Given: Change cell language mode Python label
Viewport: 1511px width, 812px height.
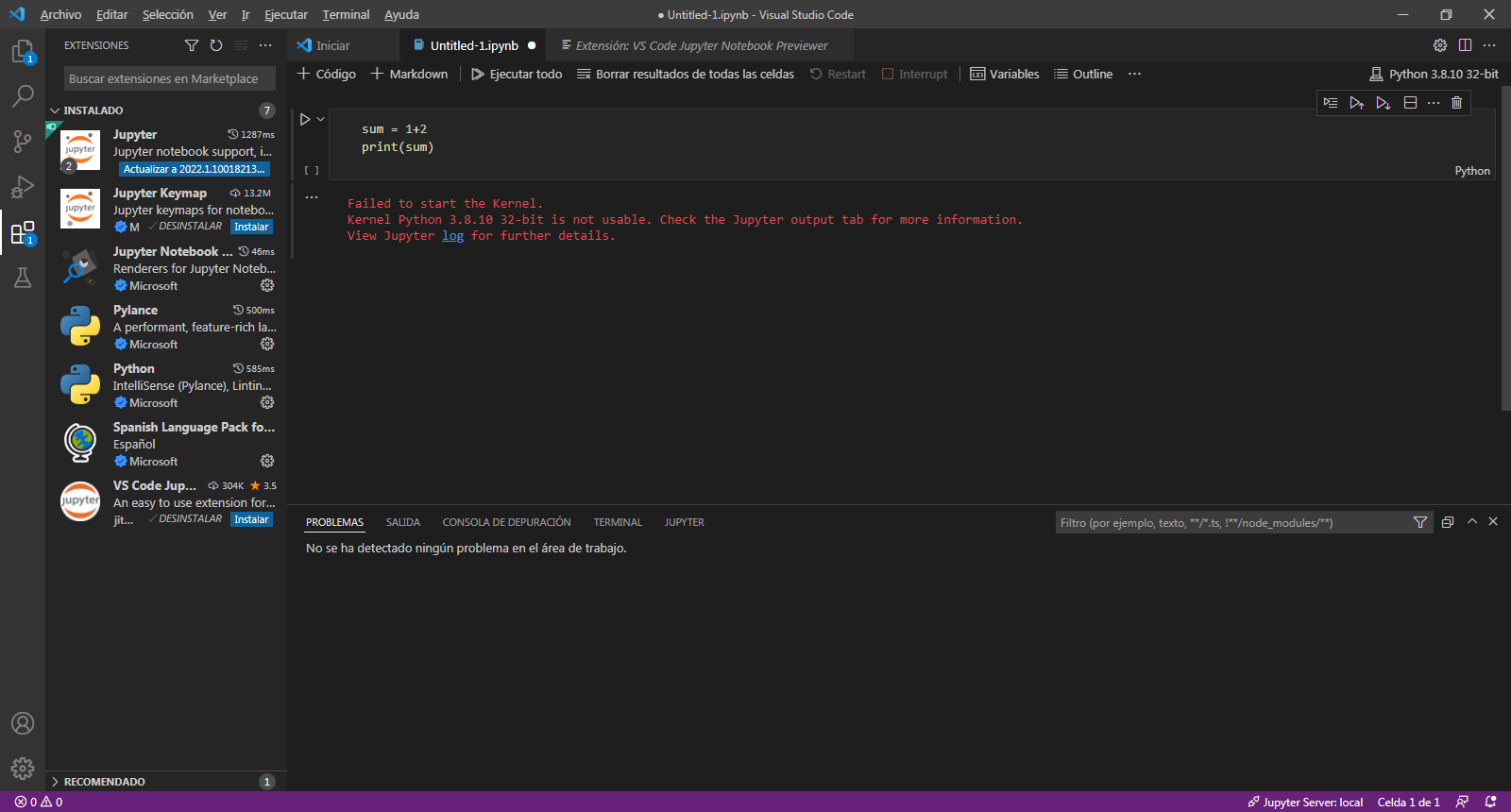Looking at the screenshot, I should (1472, 171).
